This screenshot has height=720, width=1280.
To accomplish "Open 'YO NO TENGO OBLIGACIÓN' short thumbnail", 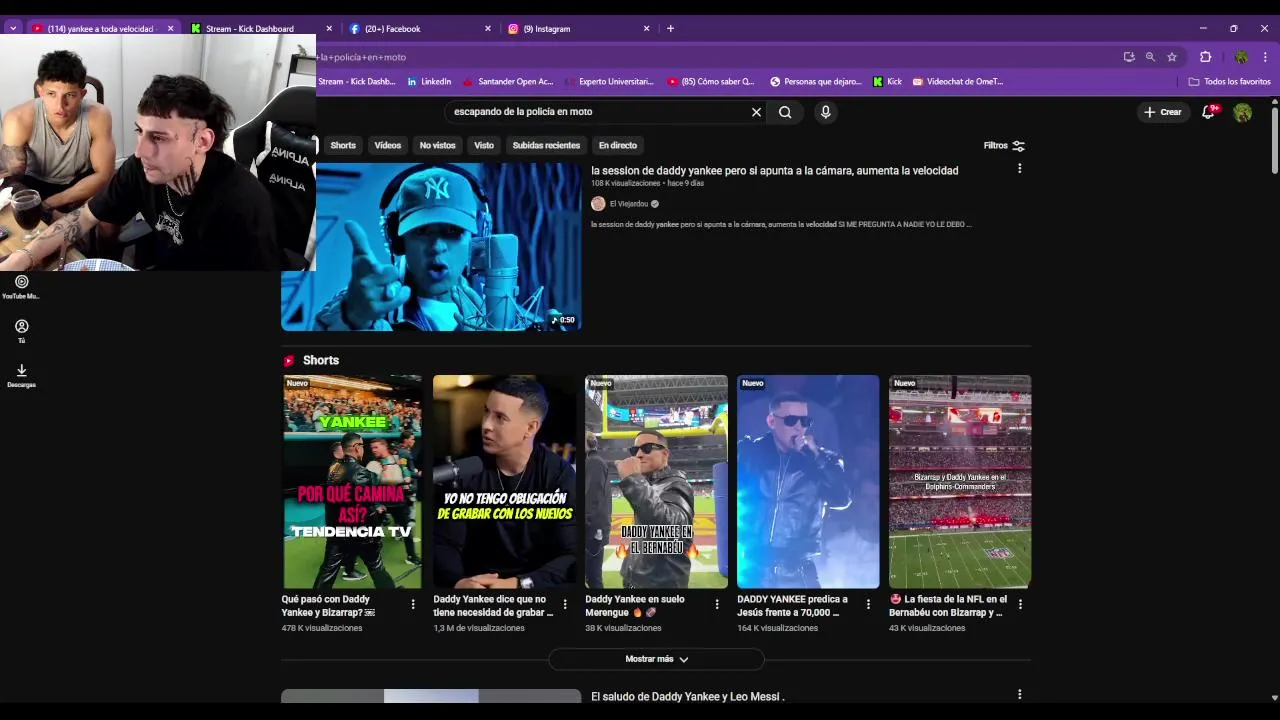I will point(504,482).
